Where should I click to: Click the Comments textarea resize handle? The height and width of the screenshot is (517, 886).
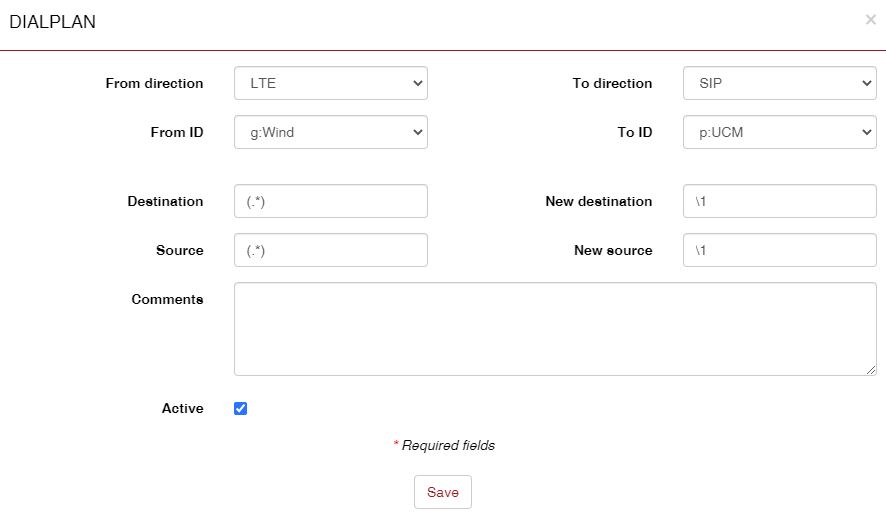[871, 370]
